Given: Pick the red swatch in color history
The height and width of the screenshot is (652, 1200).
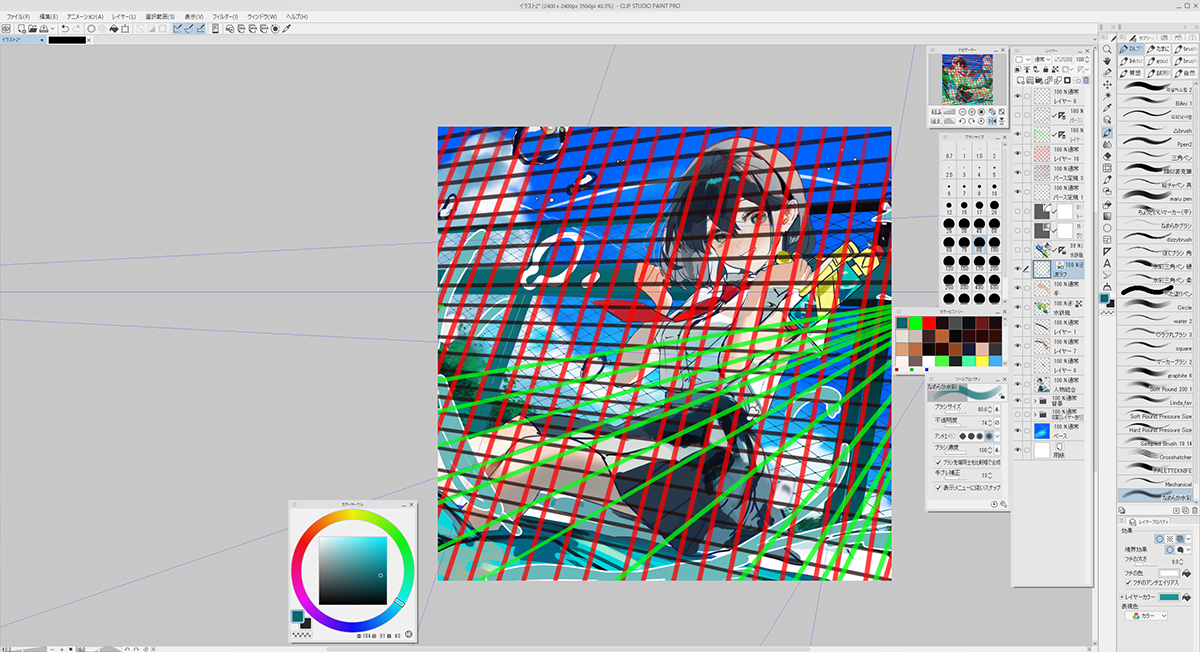Looking at the screenshot, I should (929, 323).
